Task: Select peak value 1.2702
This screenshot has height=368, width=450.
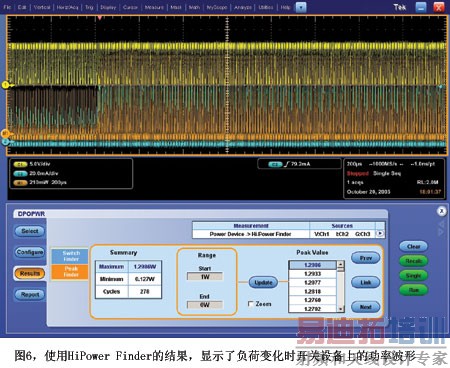Action: pyautogui.click(x=313, y=309)
